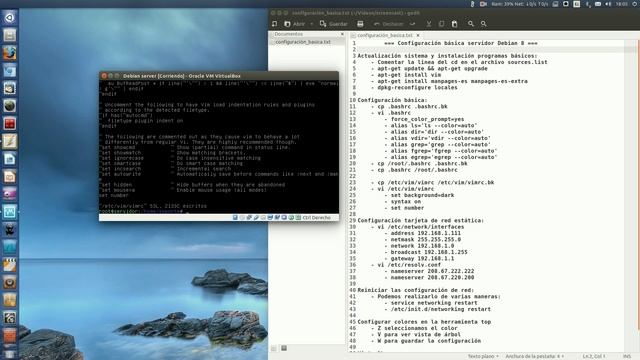Click the Debian server VirtualBox title bar
This screenshot has height=360, width=640.
[x=219, y=76]
